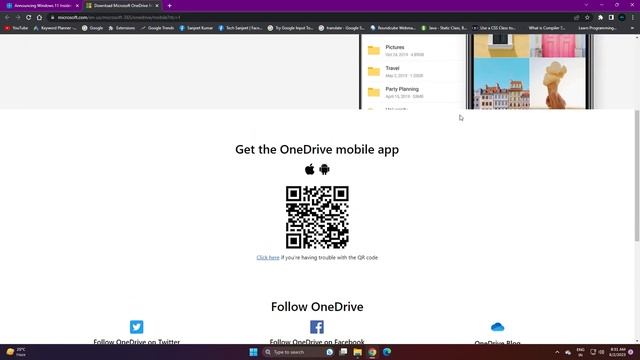Open the notification center badge

631,352
